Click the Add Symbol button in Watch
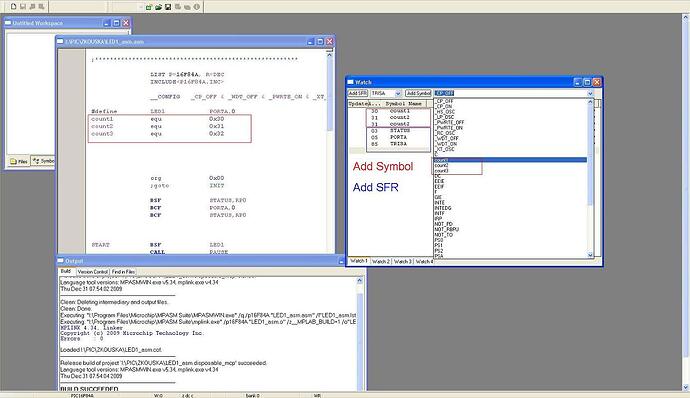 (x=418, y=93)
